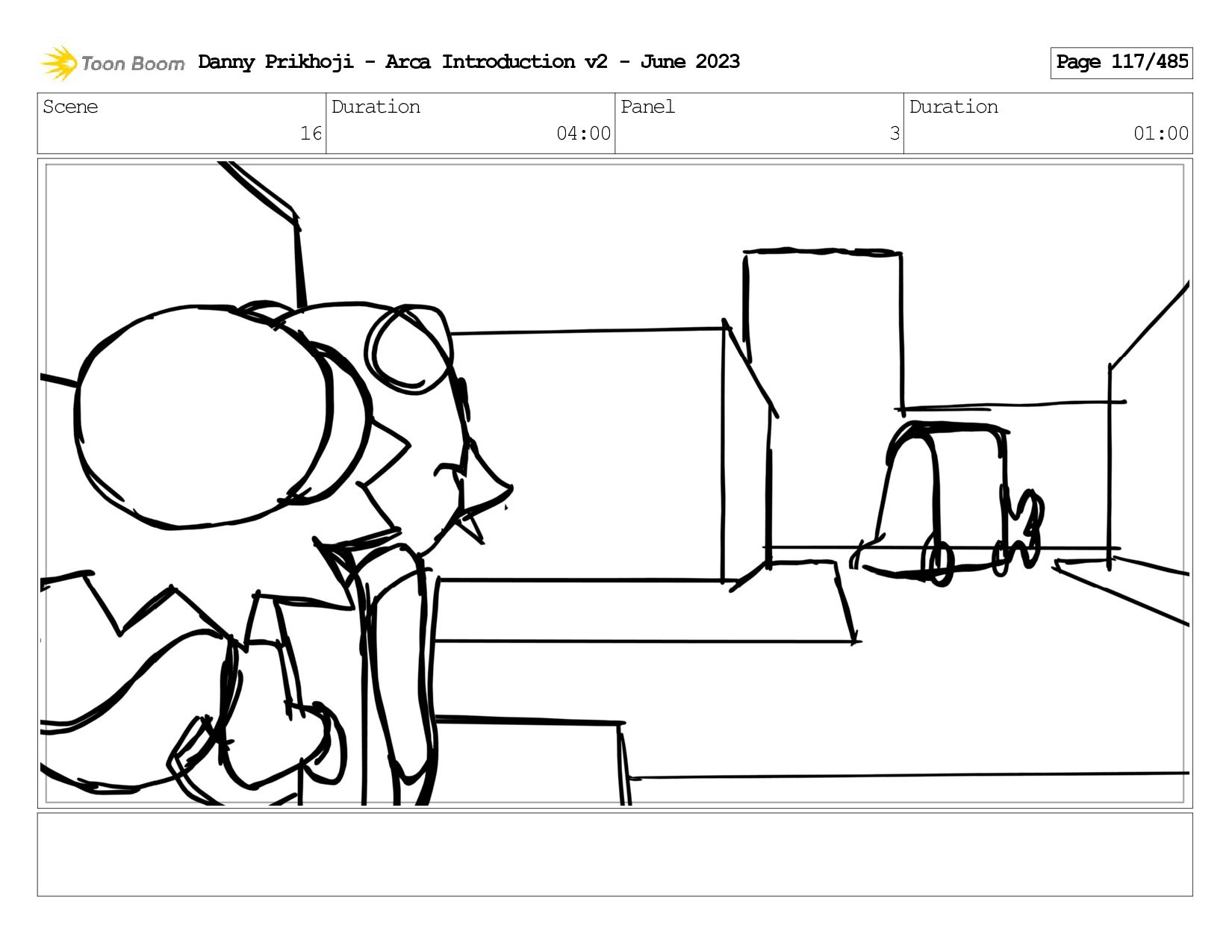Select title text 'Danny Prikhoji - Arca Introduction v2 - June 2023'
Screen dimensions: 1232x952
click(x=469, y=62)
